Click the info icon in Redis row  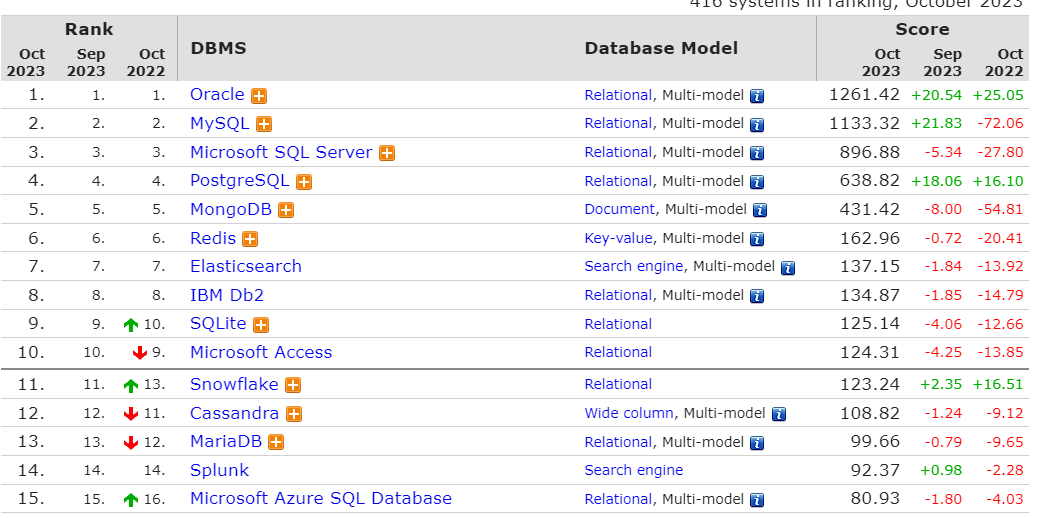coord(757,239)
